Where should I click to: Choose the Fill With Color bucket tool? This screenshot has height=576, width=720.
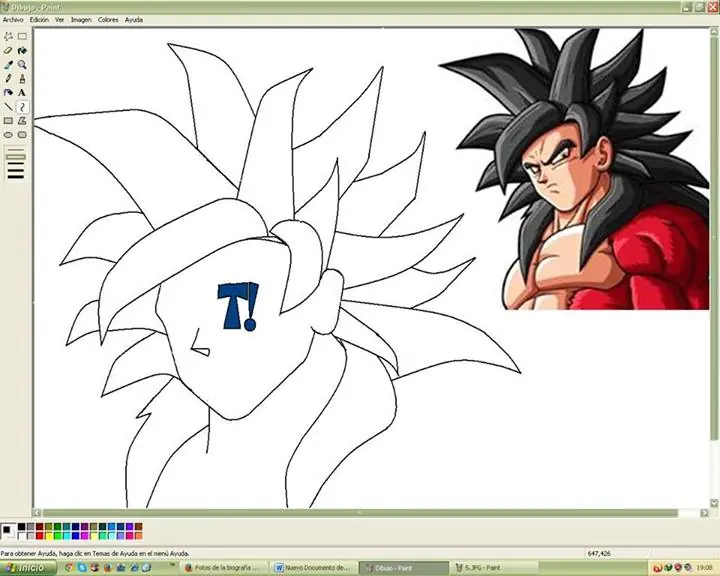[x=22, y=51]
